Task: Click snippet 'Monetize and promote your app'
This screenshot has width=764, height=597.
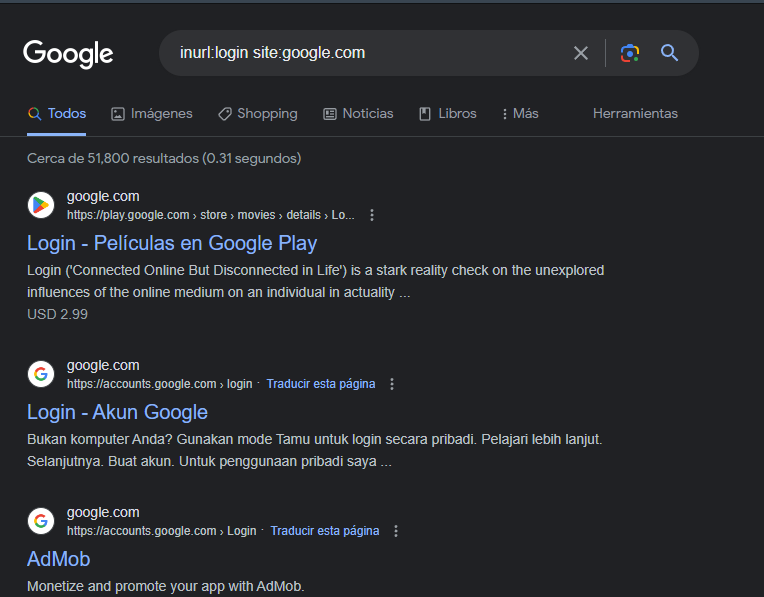Action: coord(166,586)
